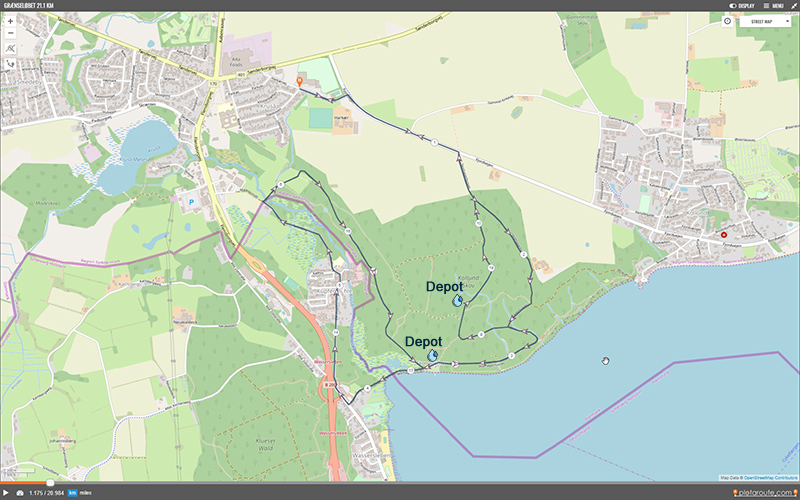Image resolution: width=800 pixels, height=500 pixels.
Task: Select the lower Depot water marker
Action: click(x=433, y=354)
